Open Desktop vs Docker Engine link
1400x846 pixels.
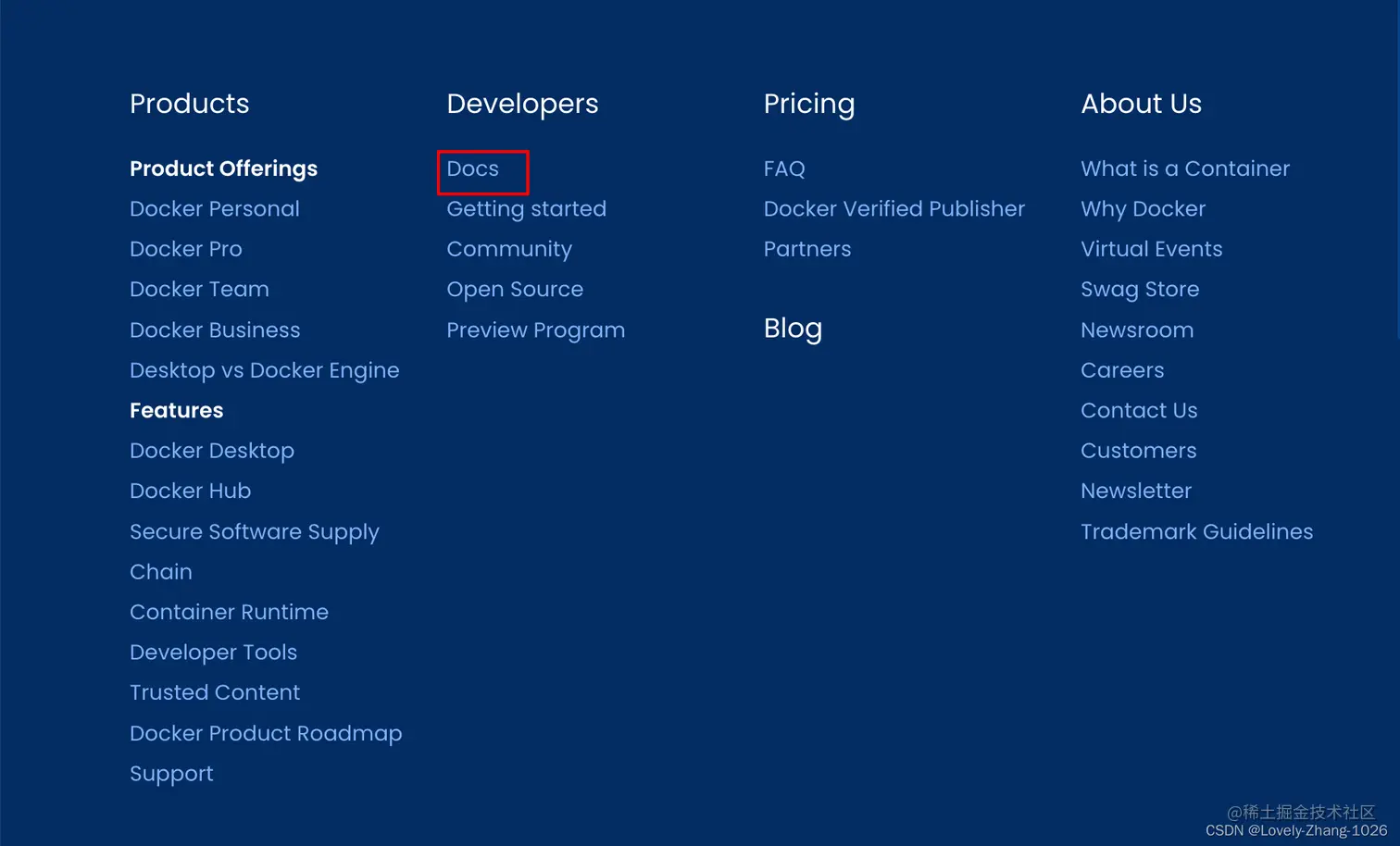coord(264,370)
